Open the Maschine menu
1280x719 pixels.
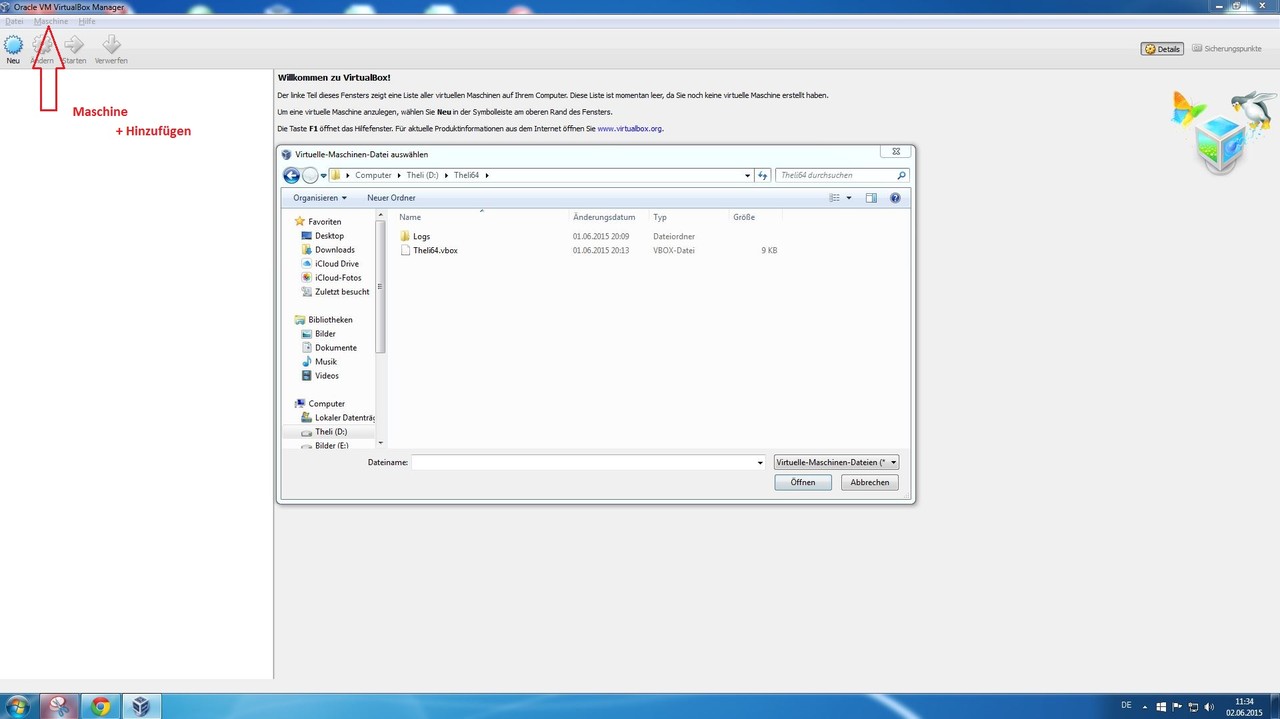tap(51, 21)
